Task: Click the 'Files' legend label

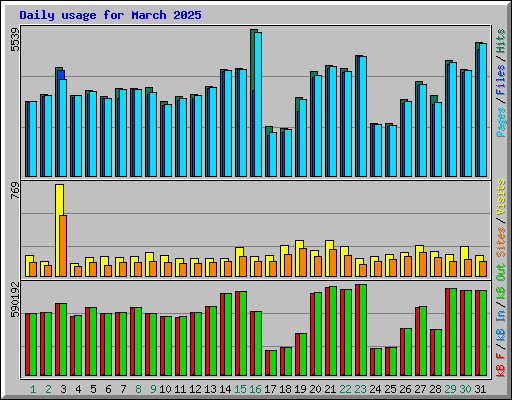Action: tap(500, 80)
